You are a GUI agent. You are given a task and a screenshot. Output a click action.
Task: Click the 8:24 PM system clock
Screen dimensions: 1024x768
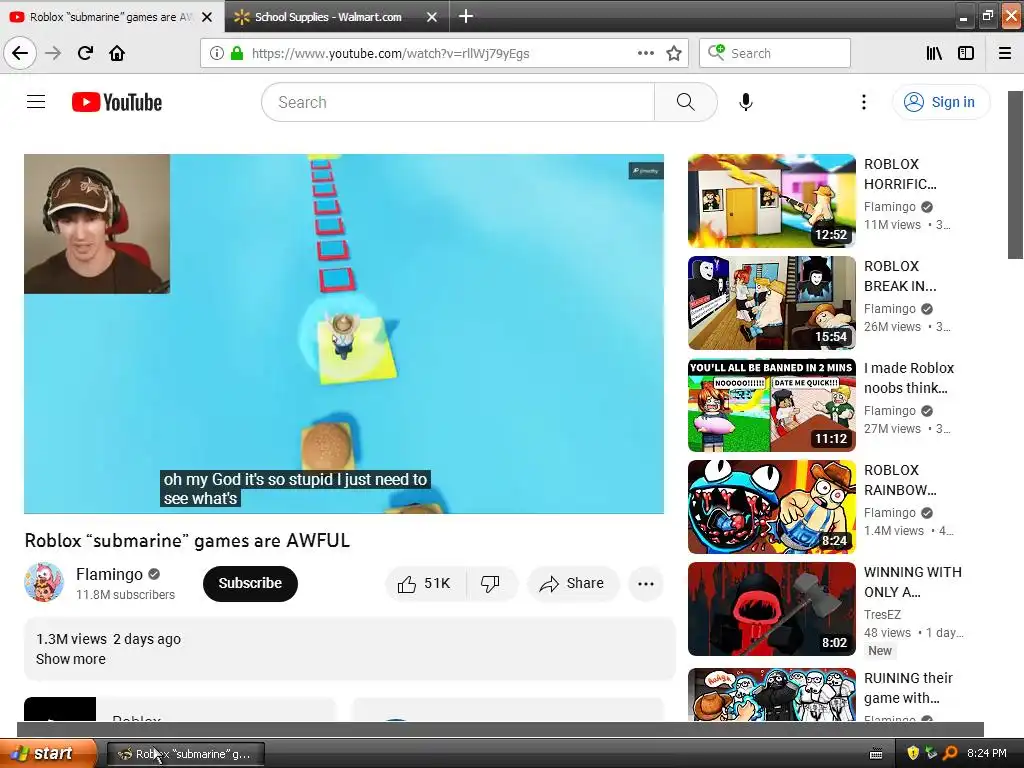tap(987, 754)
